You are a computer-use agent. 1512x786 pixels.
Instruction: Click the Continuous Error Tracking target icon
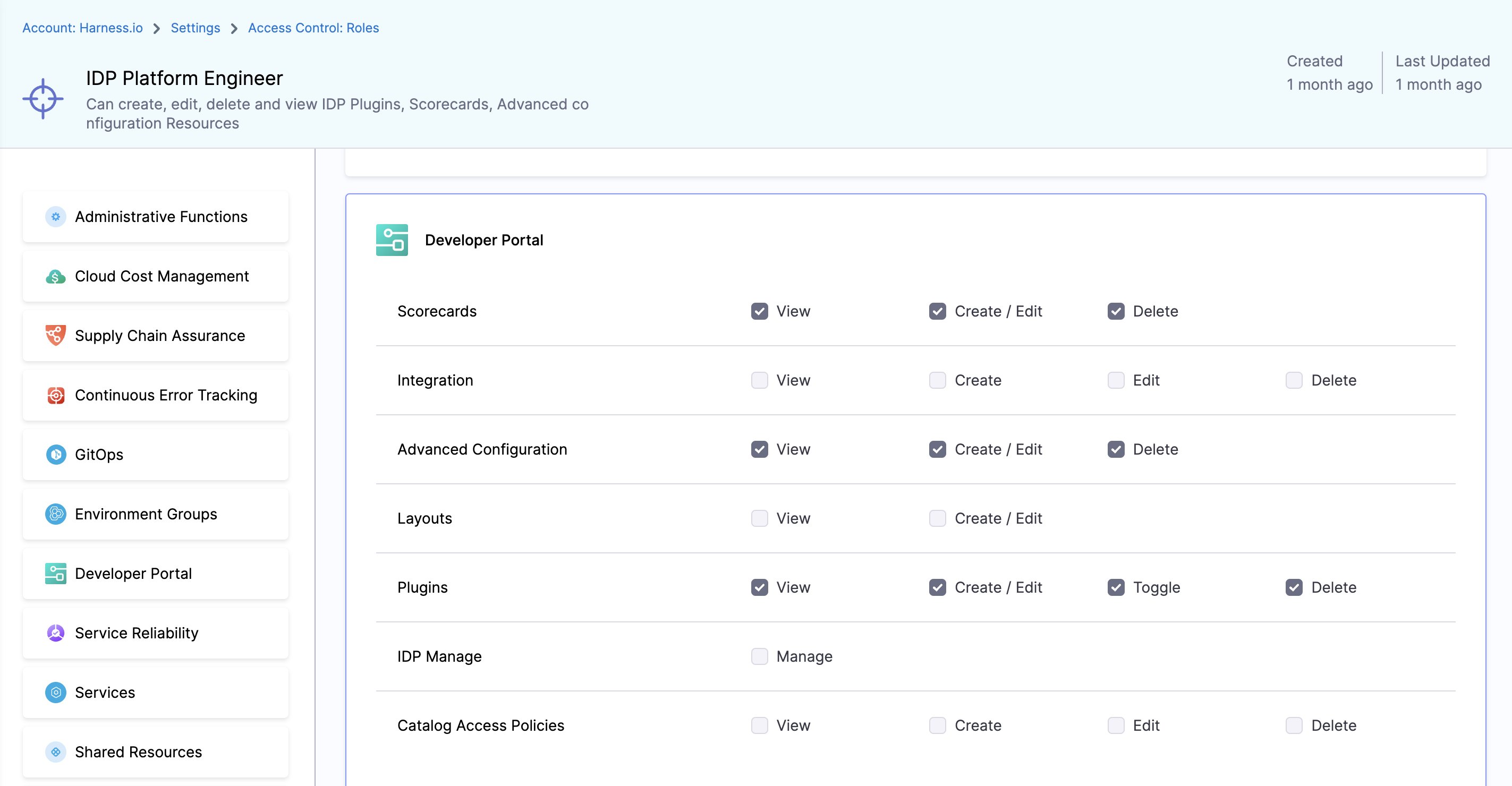coord(55,395)
